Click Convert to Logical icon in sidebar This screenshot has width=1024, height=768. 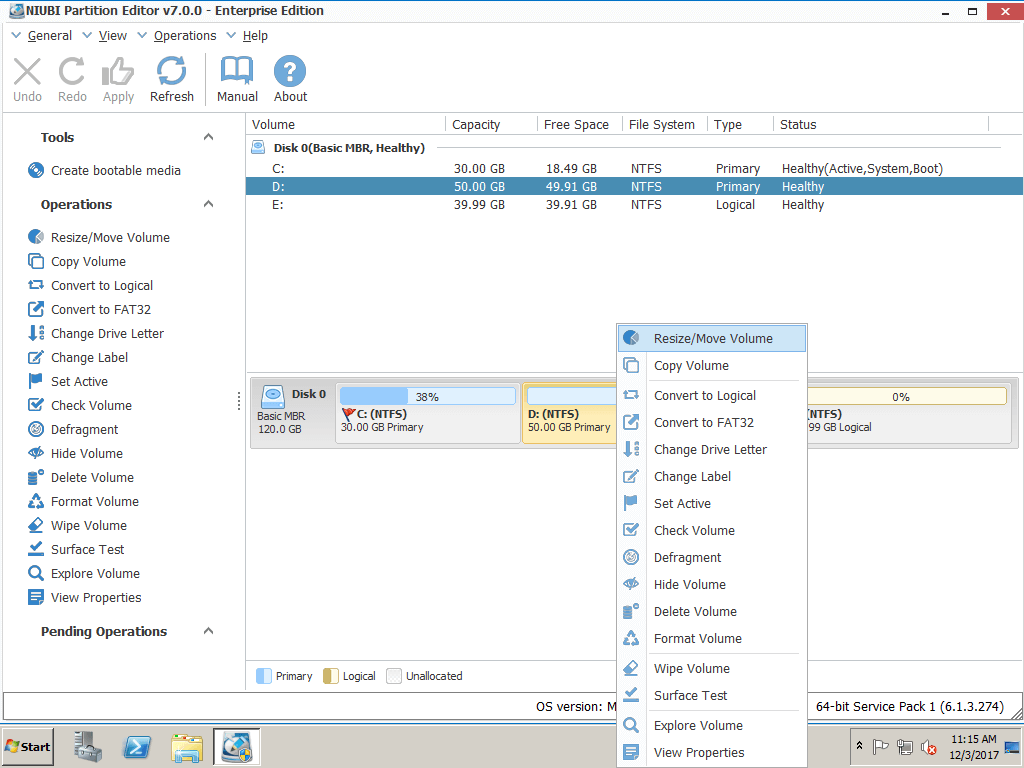point(36,285)
